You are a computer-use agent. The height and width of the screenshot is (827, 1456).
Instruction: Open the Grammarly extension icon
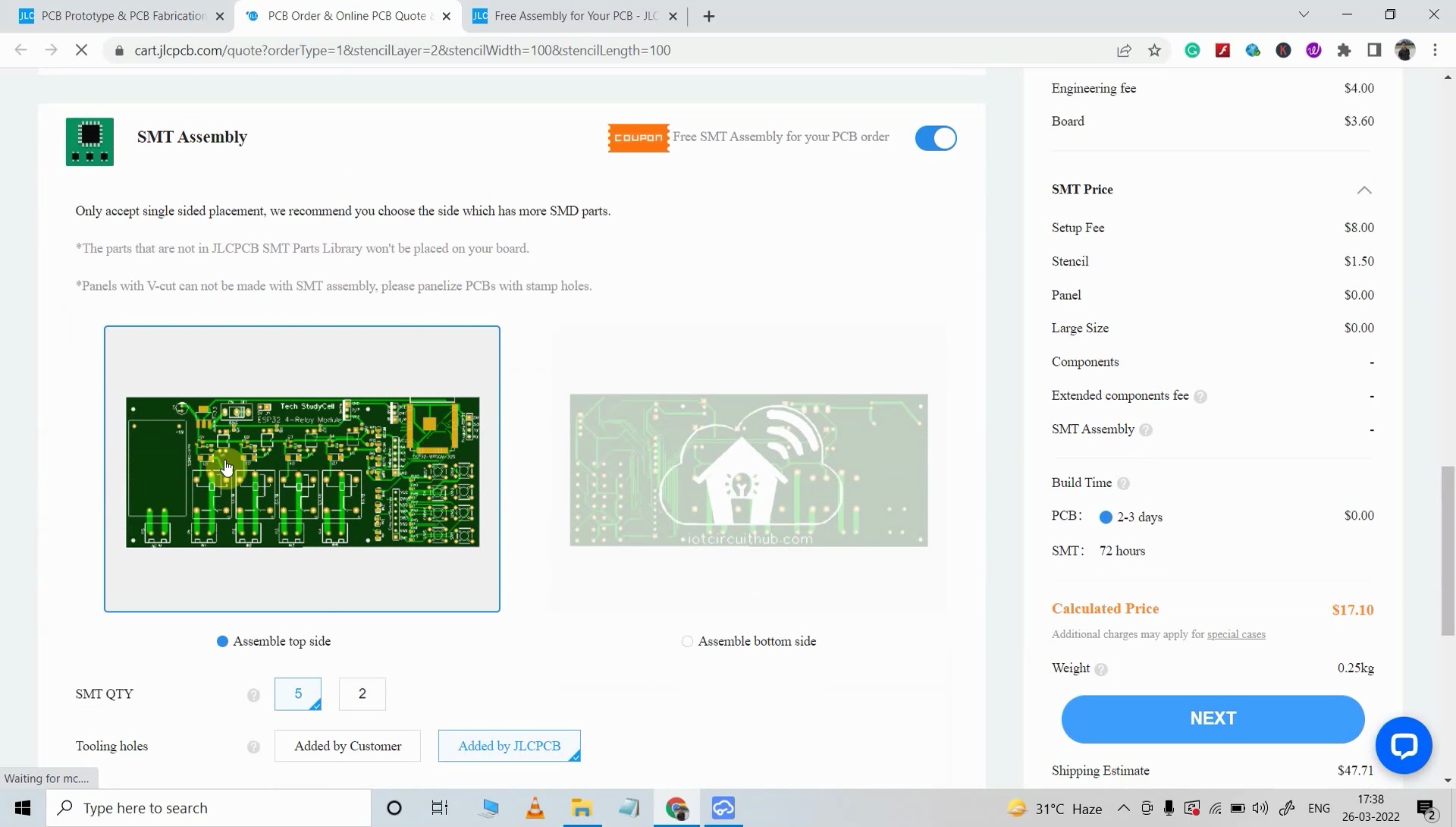point(1192,50)
